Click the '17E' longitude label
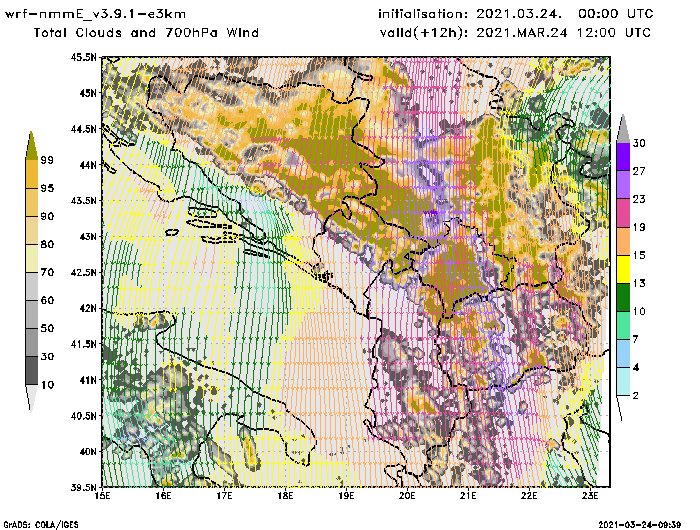The height and width of the screenshot is (530, 700). [225, 496]
